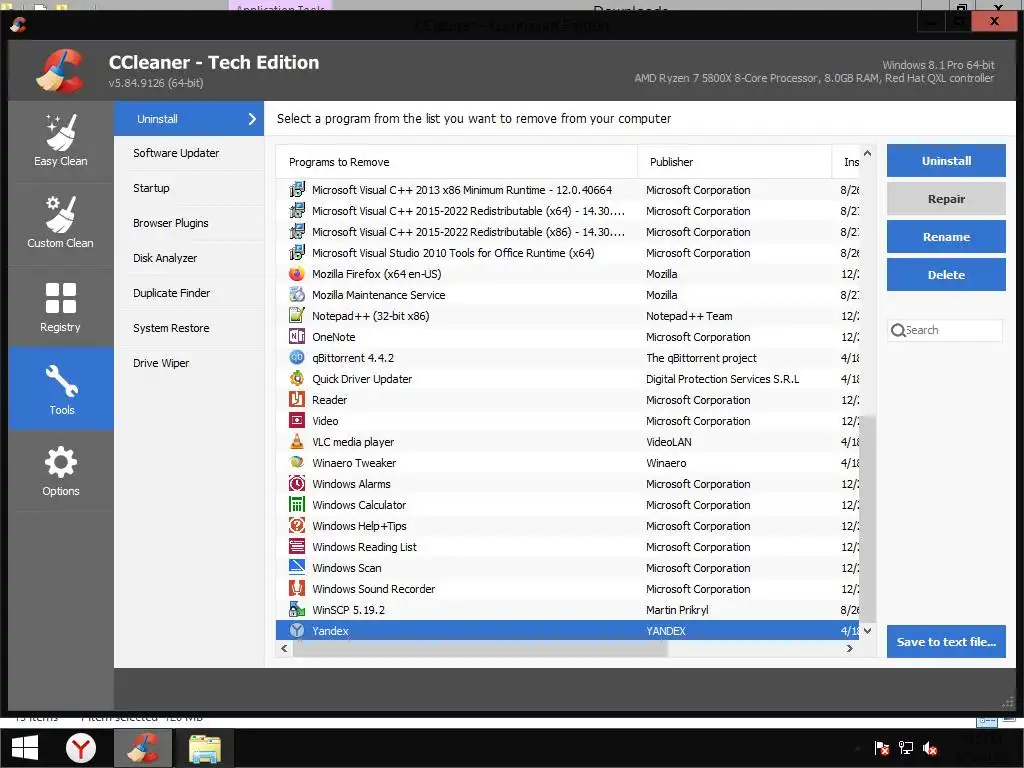Screen dimensions: 1024x768
Task: Click the Repair button
Action: pos(946,199)
